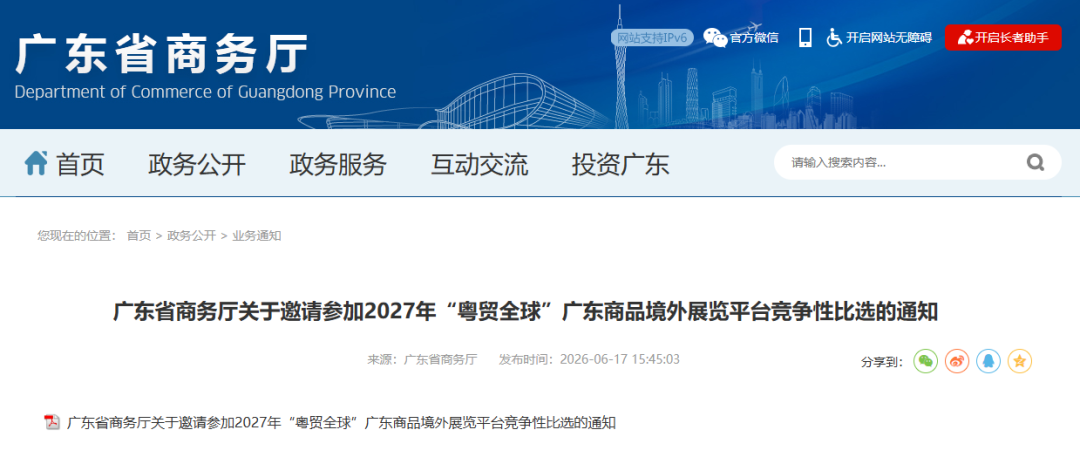1080x464 pixels.
Task: Click the home icon beside 首页
Action: [x=36, y=163]
